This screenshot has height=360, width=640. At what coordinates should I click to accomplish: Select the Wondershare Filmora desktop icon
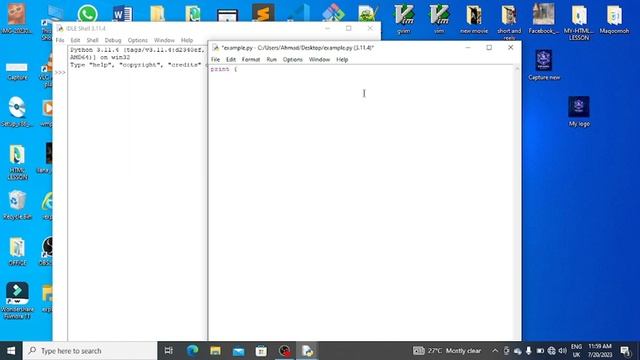[17, 300]
